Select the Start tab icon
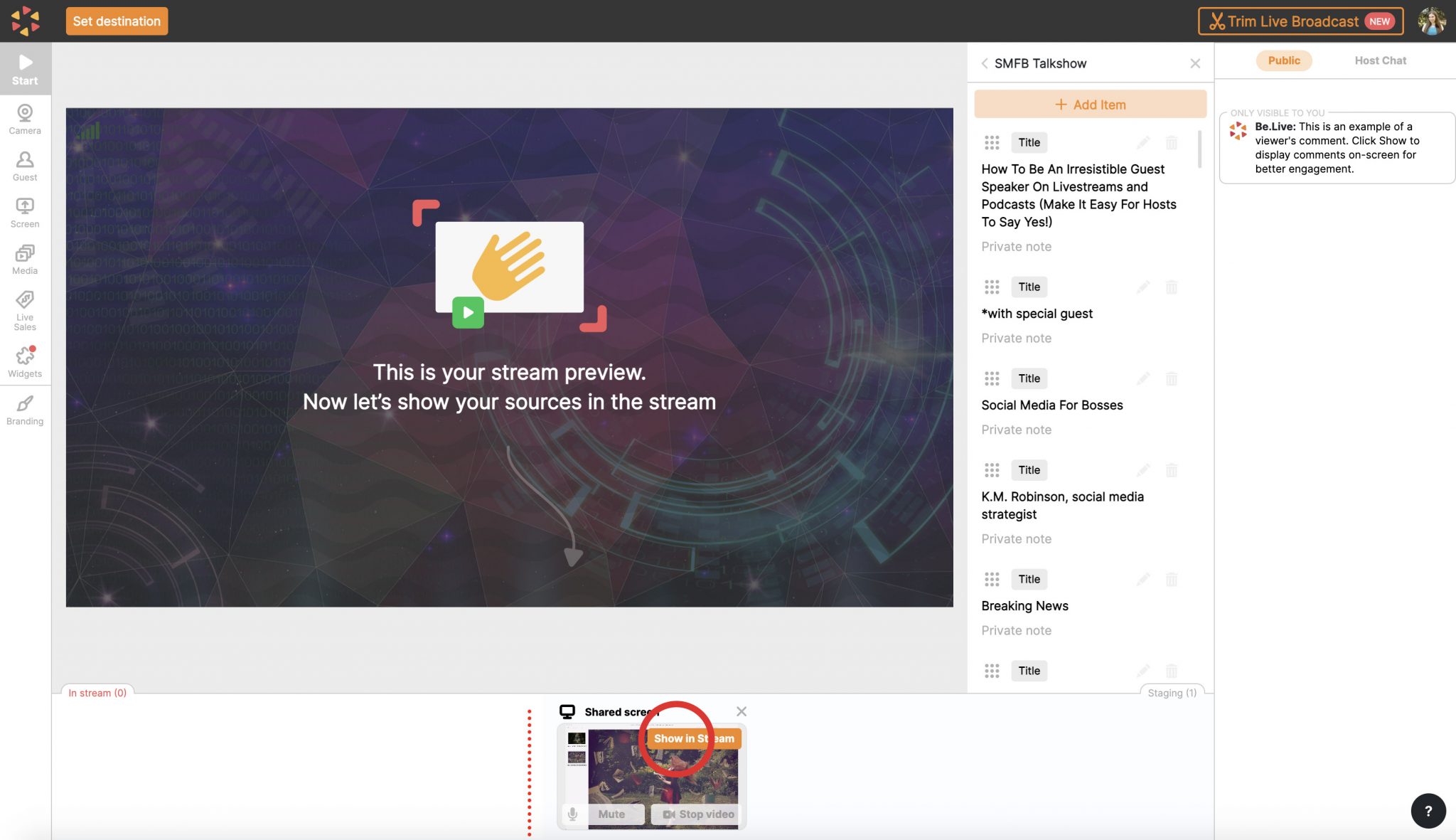This screenshot has width=1456, height=840. point(25,68)
